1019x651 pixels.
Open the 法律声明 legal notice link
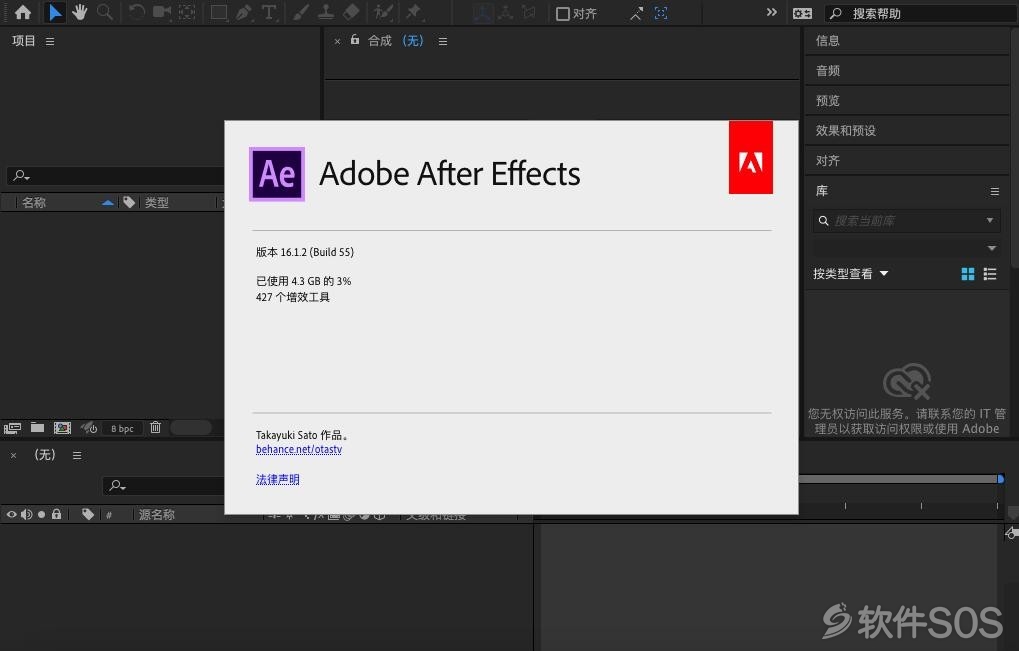pos(277,479)
